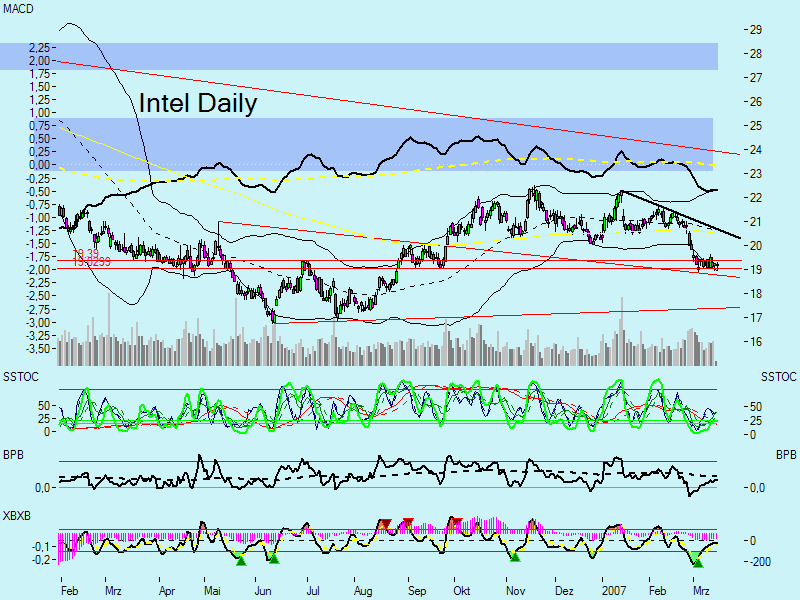Select the second red sell flag in September
Viewport: 800px width, 600px height.
[x=407, y=521]
